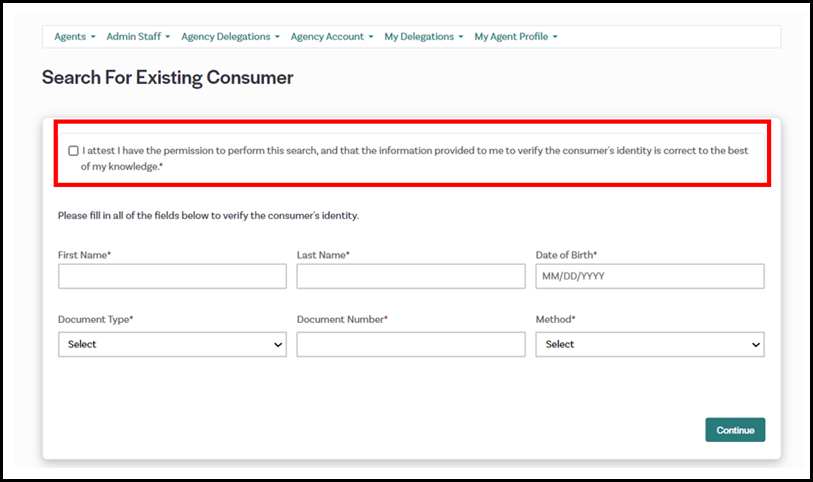Image resolution: width=813 pixels, height=482 pixels.
Task: Check the attestation permission checkbox
Action: point(73,151)
